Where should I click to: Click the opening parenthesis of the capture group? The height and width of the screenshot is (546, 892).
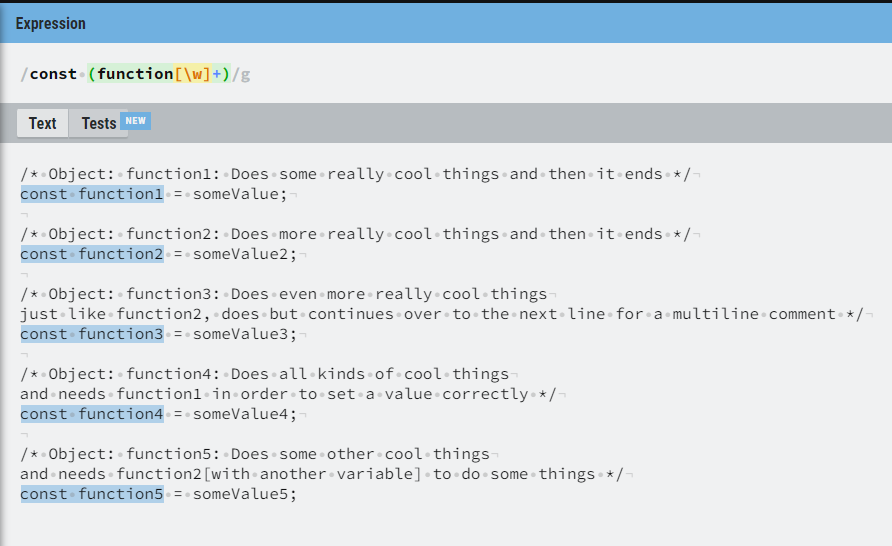pos(92,74)
